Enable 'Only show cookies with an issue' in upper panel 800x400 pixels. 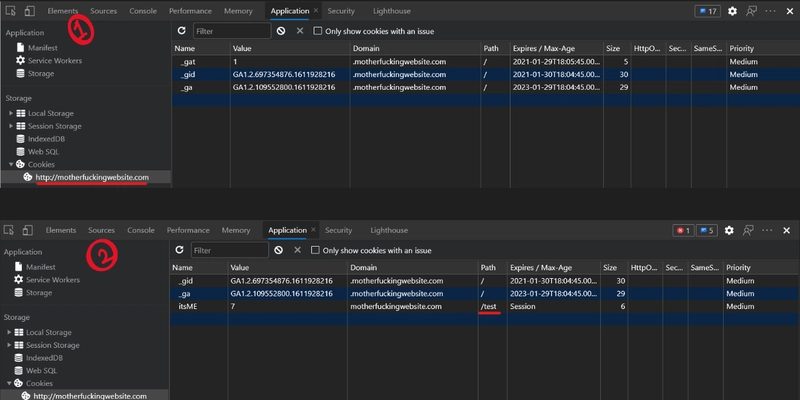click(x=317, y=31)
